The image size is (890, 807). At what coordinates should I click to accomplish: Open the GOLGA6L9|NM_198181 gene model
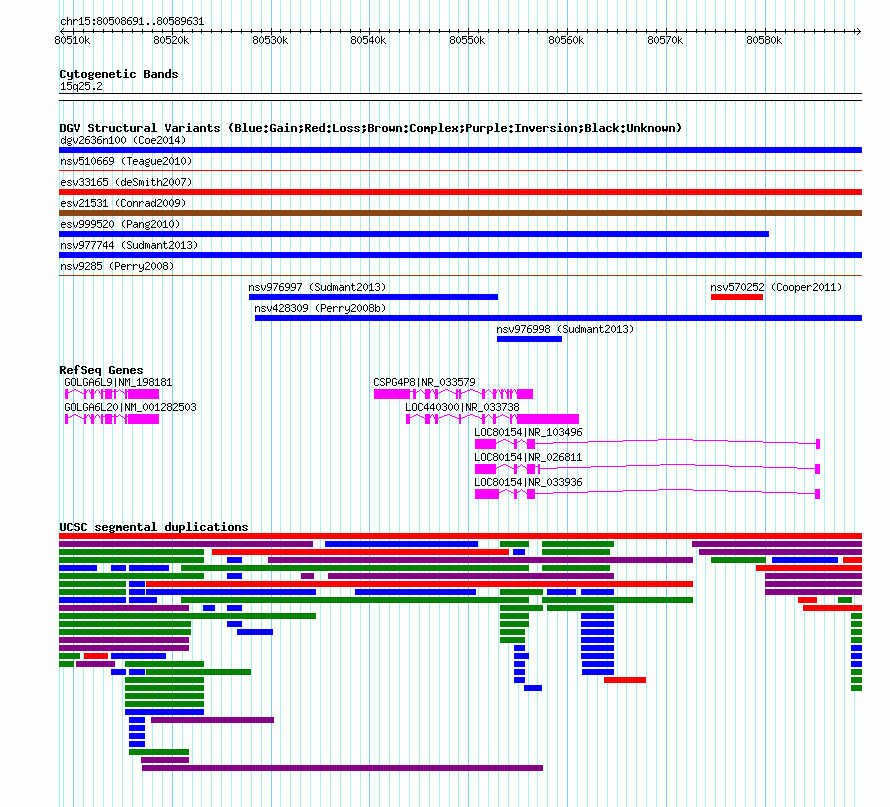(x=112, y=394)
